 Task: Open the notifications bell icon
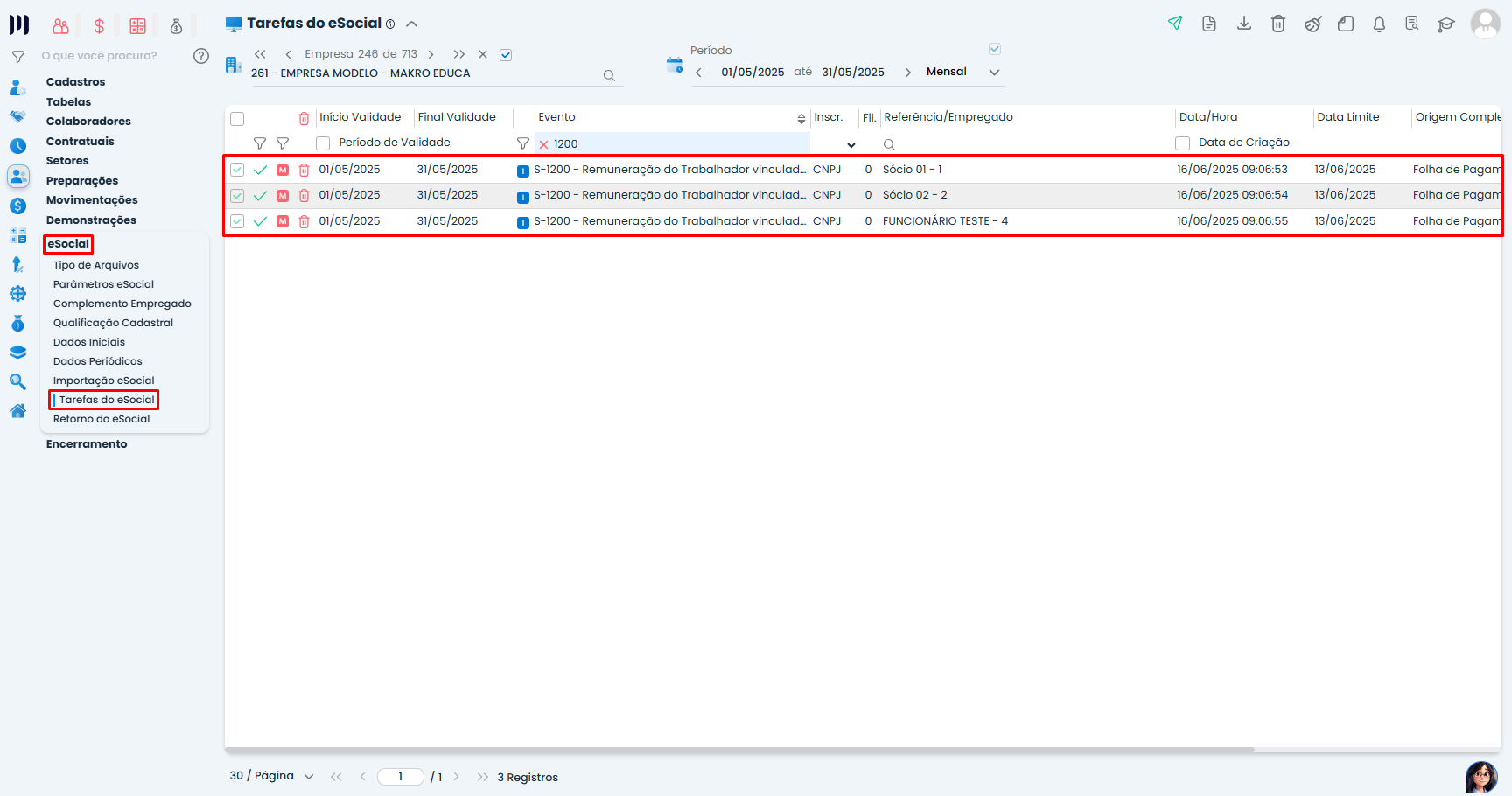(1379, 24)
